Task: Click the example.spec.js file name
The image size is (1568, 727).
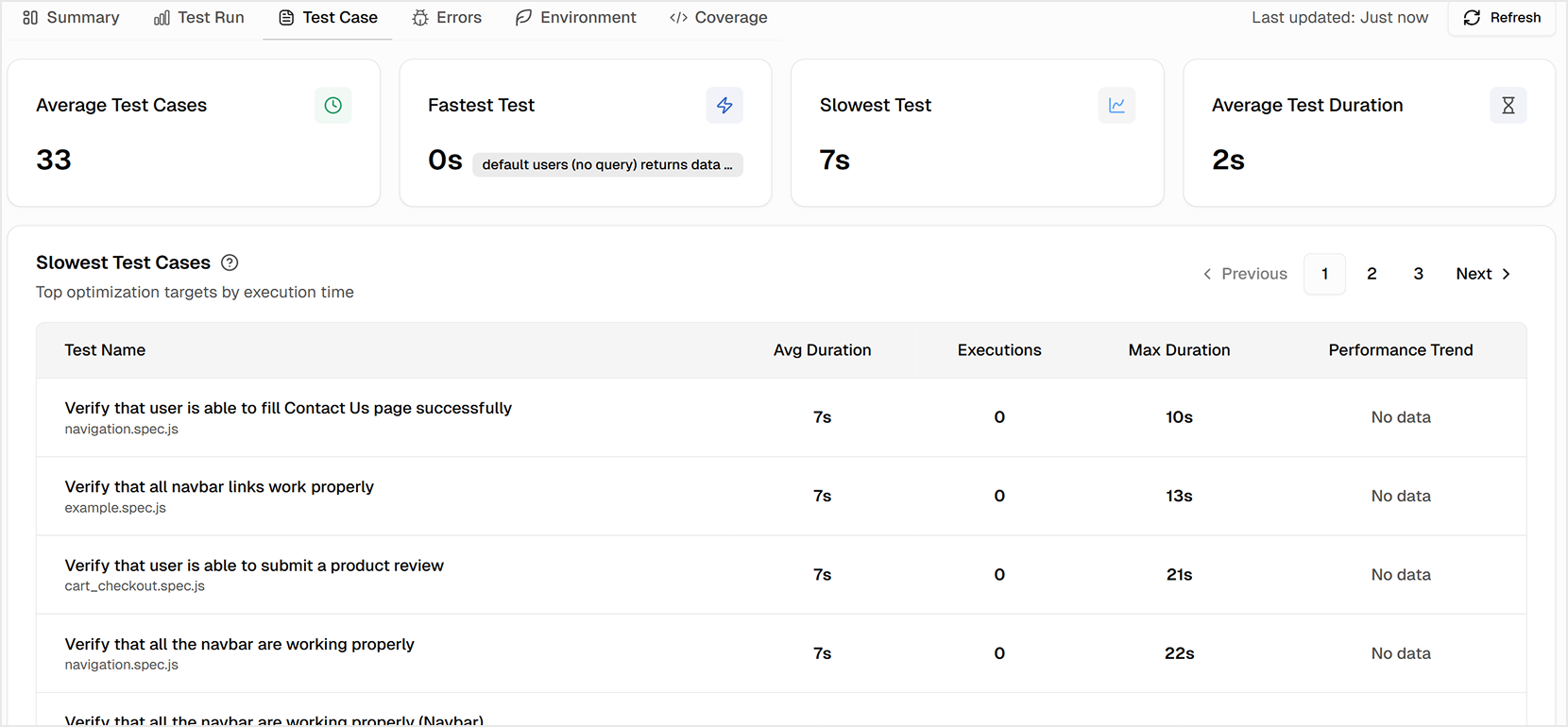Action: (115, 508)
